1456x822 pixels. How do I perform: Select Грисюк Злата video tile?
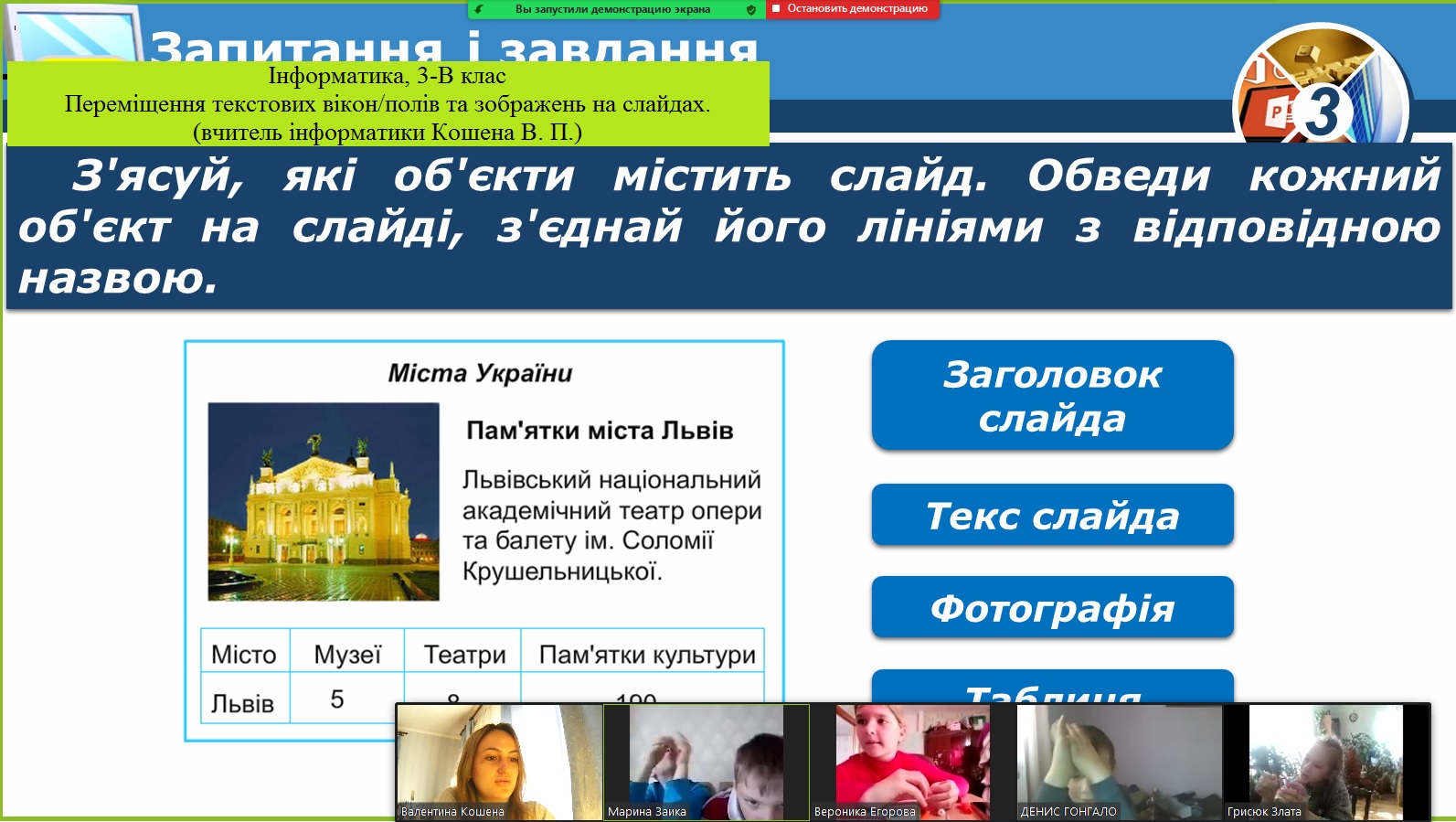point(1325,762)
